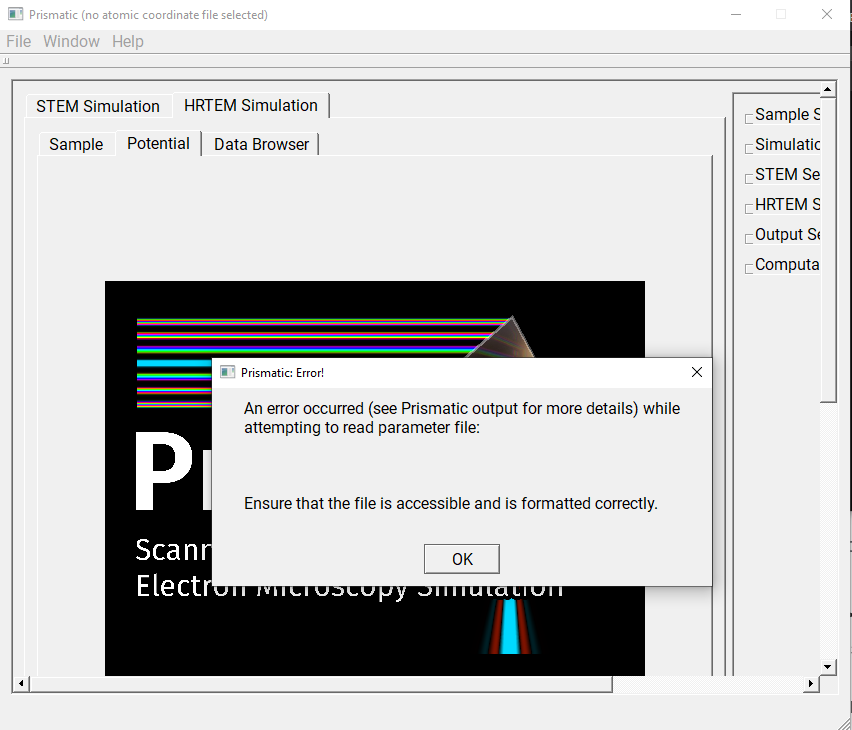
Task: Toggle the Sample S... checkbox
Action: coord(749,118)
